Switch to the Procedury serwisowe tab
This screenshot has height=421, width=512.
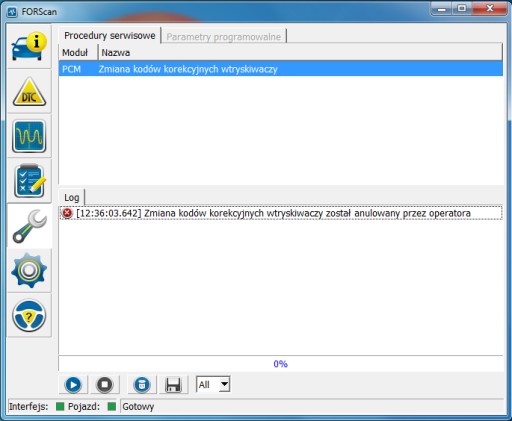tap(110, 35)
